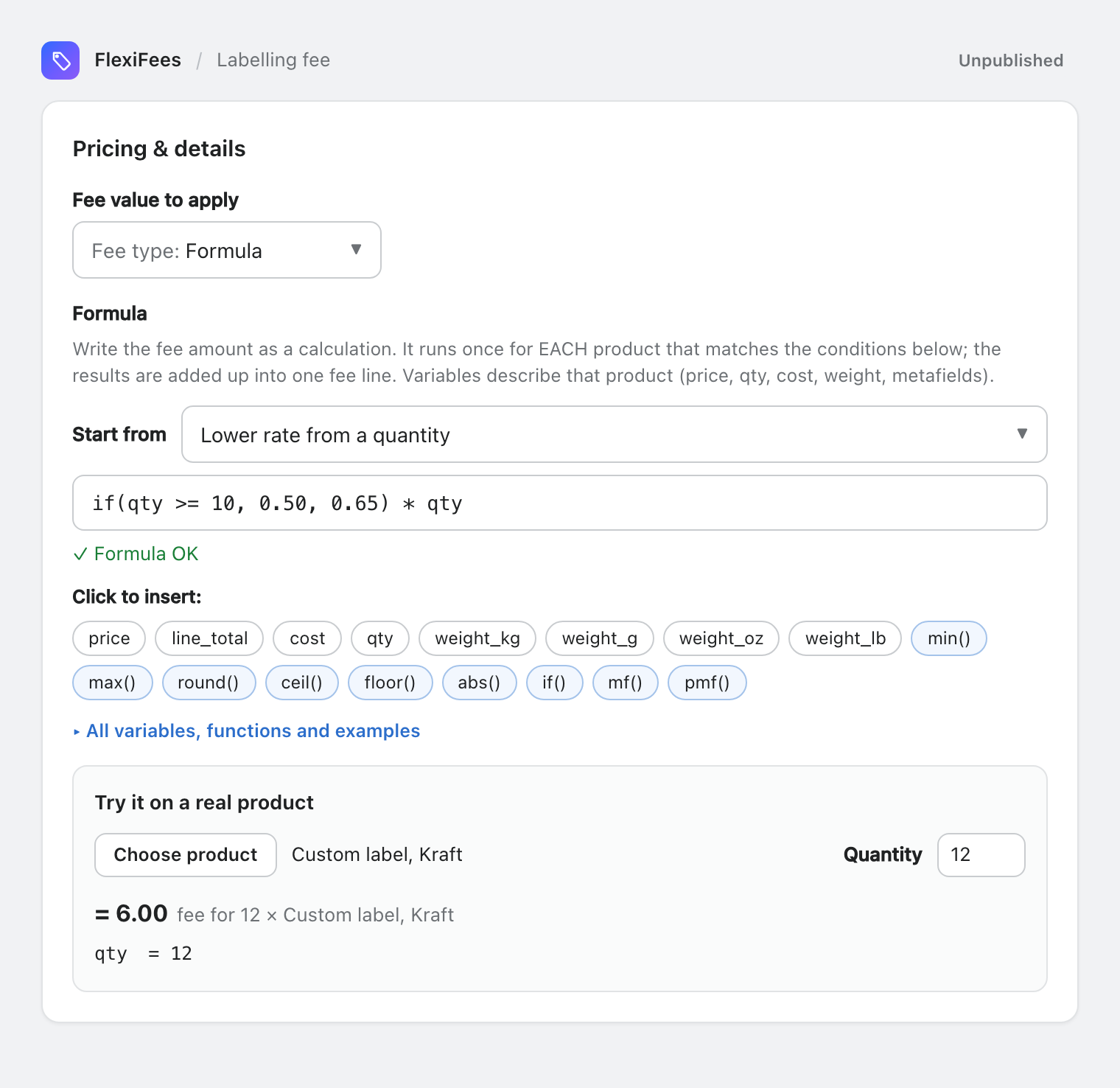Insert the floor() function chip
This screenshot has height=1088, width=1120.
390,683
